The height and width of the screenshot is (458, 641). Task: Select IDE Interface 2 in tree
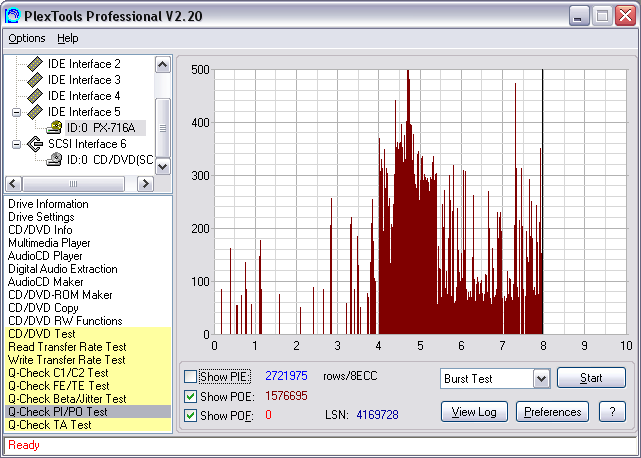click(84, 64)
